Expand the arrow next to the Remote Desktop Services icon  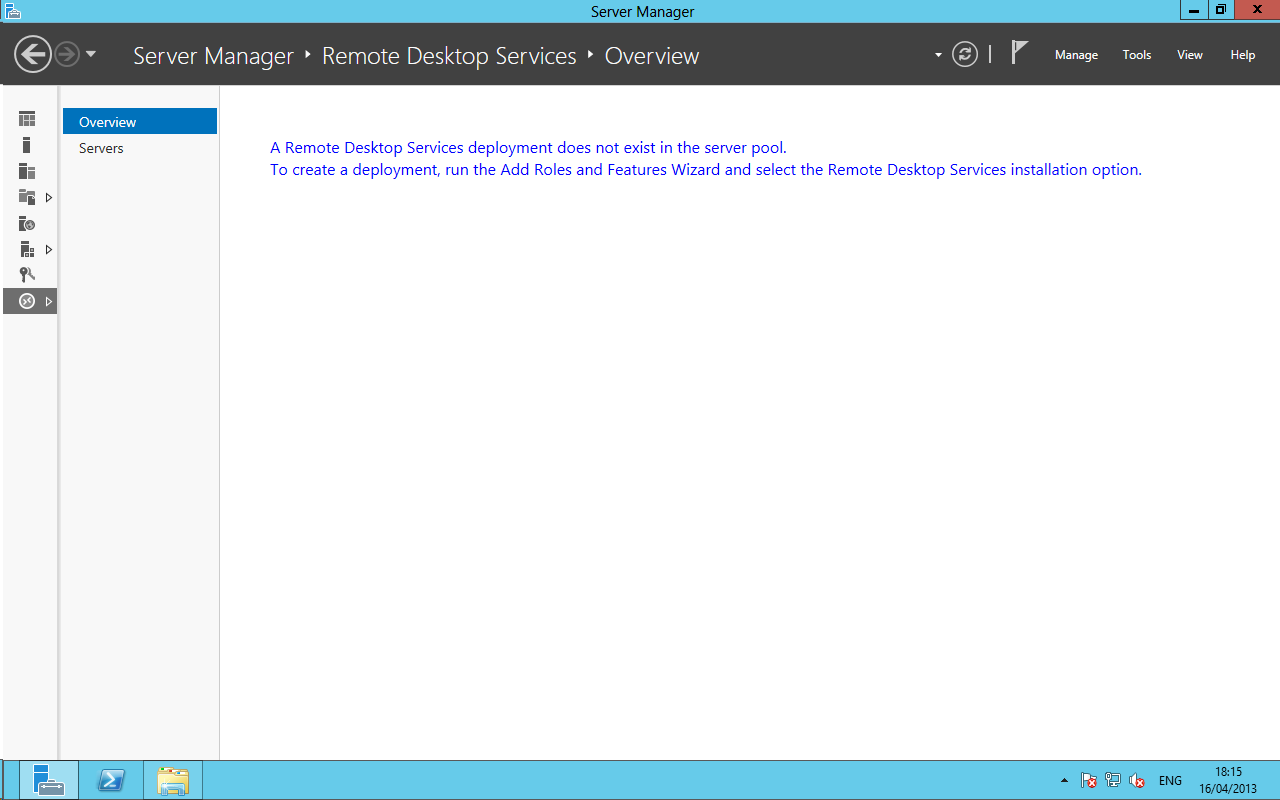pos(48,301)
